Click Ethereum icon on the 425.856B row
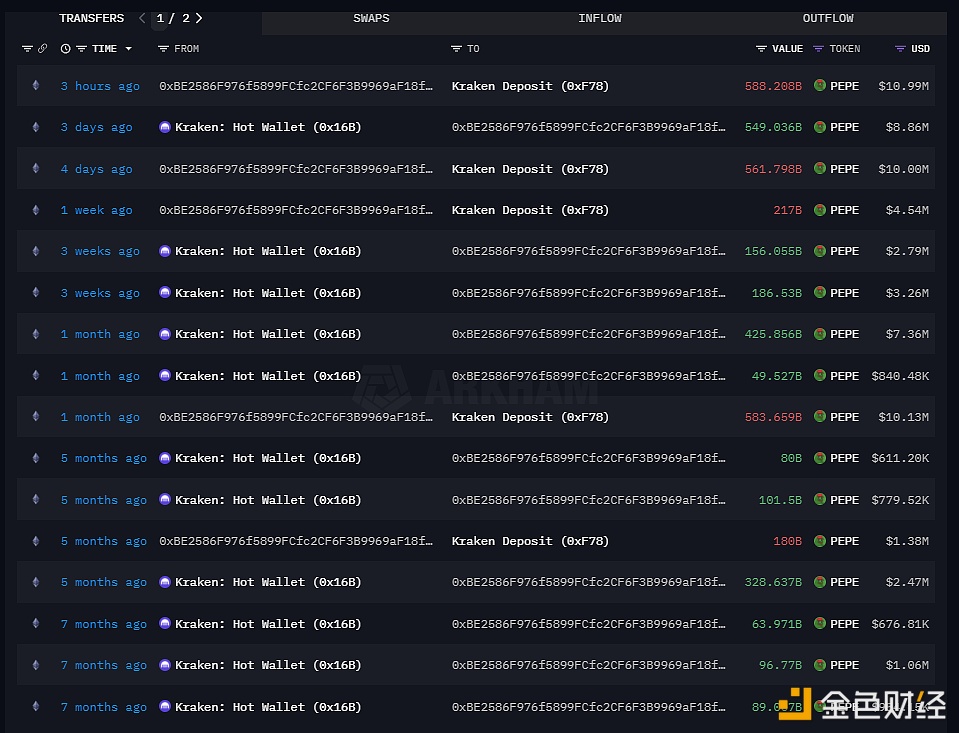This screenshot has height=733, width=959. tap(36, 334)
